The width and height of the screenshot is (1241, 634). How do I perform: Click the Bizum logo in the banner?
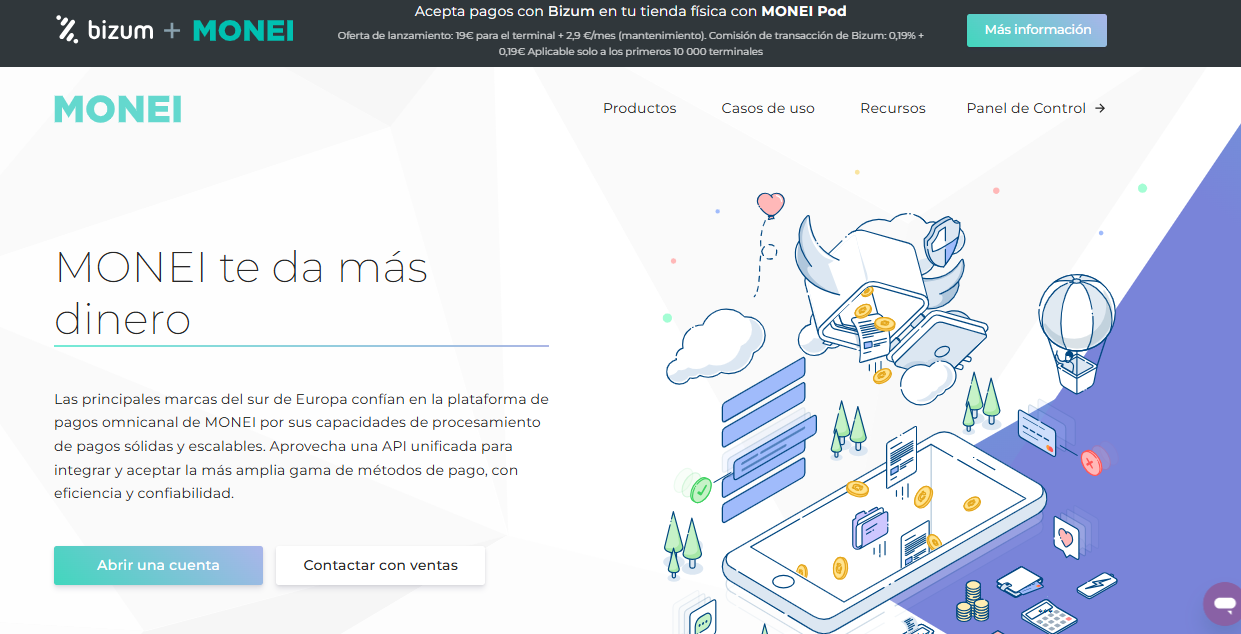click(105, 30)
